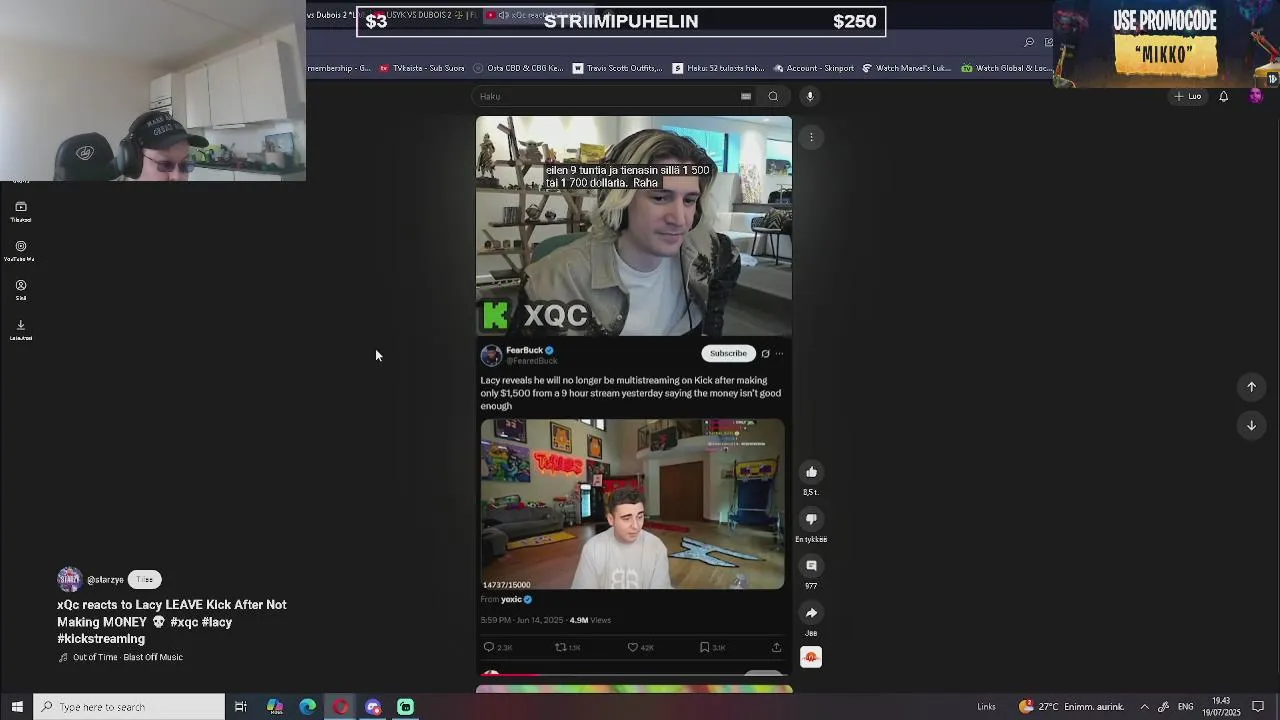Click the Luo create button
Viewport: 1280px width, 720px height.
[1188, 96]
